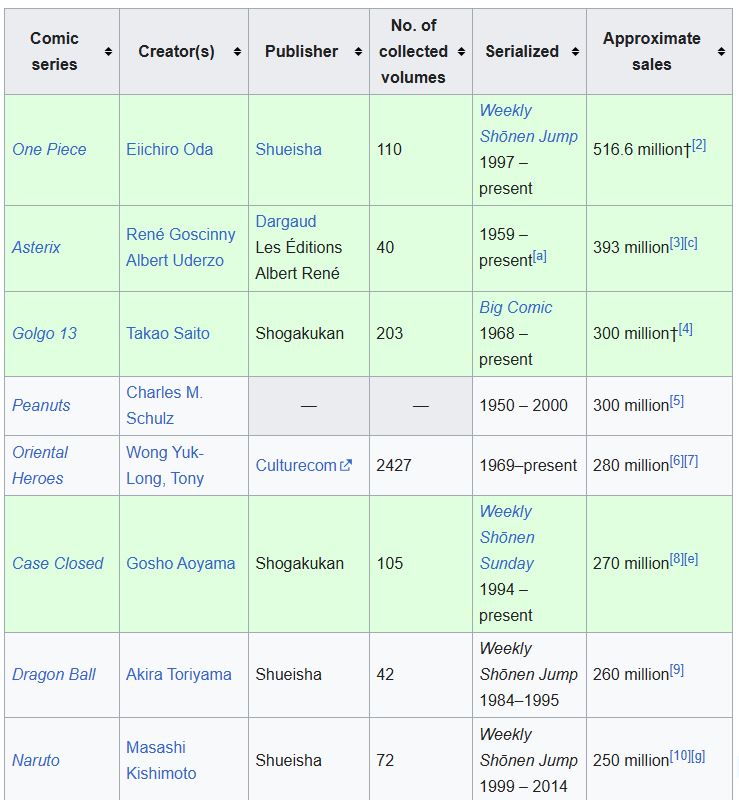The width and height of the screenshot is (739, 800).
Task: Open Takao Saito's page
Action: (x=168, y=333)
